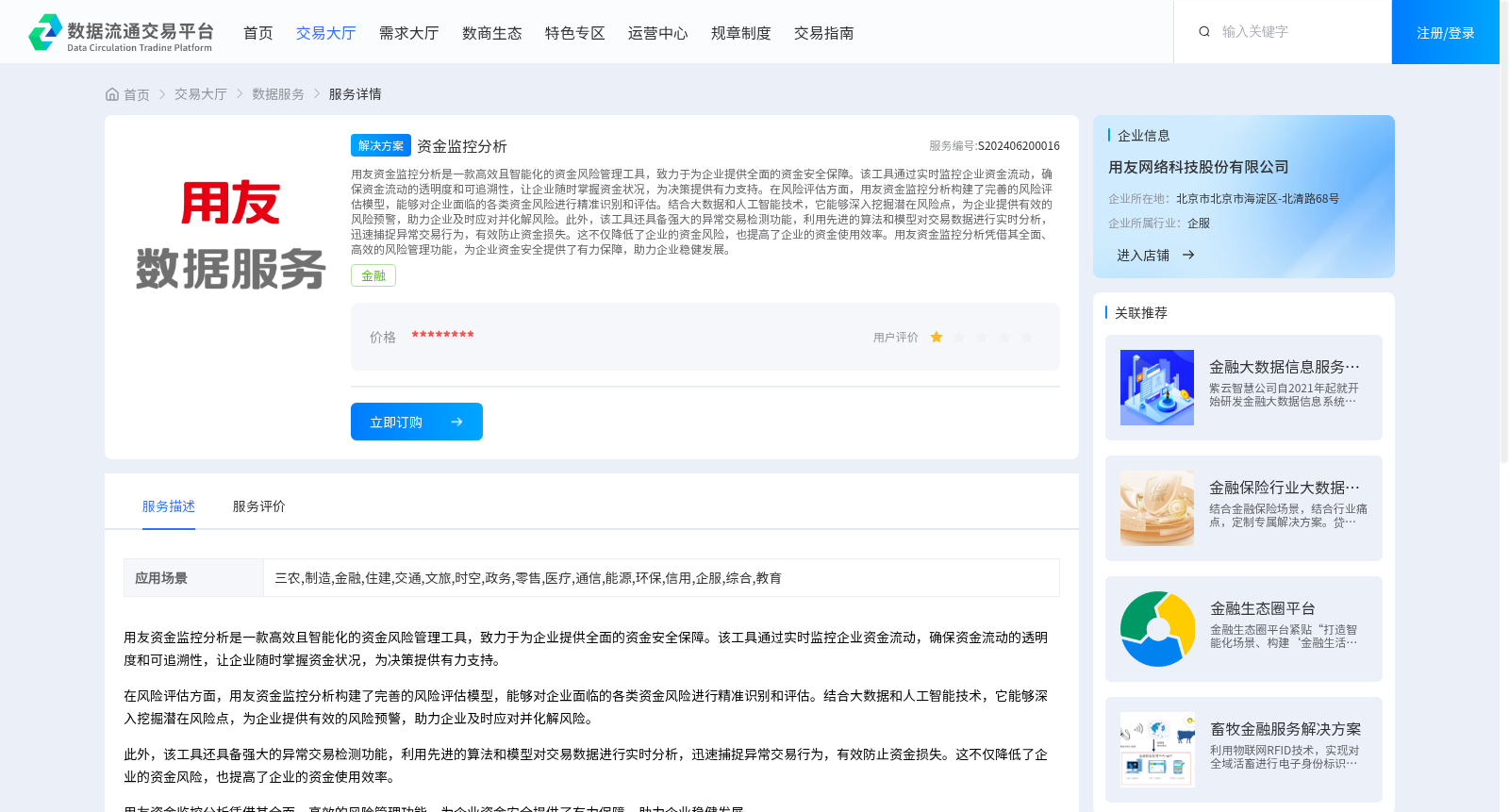This screenshot has width=1509, height=812.
Task: Open 需求大厅 navigation item
Action: (x=409, y=33)
